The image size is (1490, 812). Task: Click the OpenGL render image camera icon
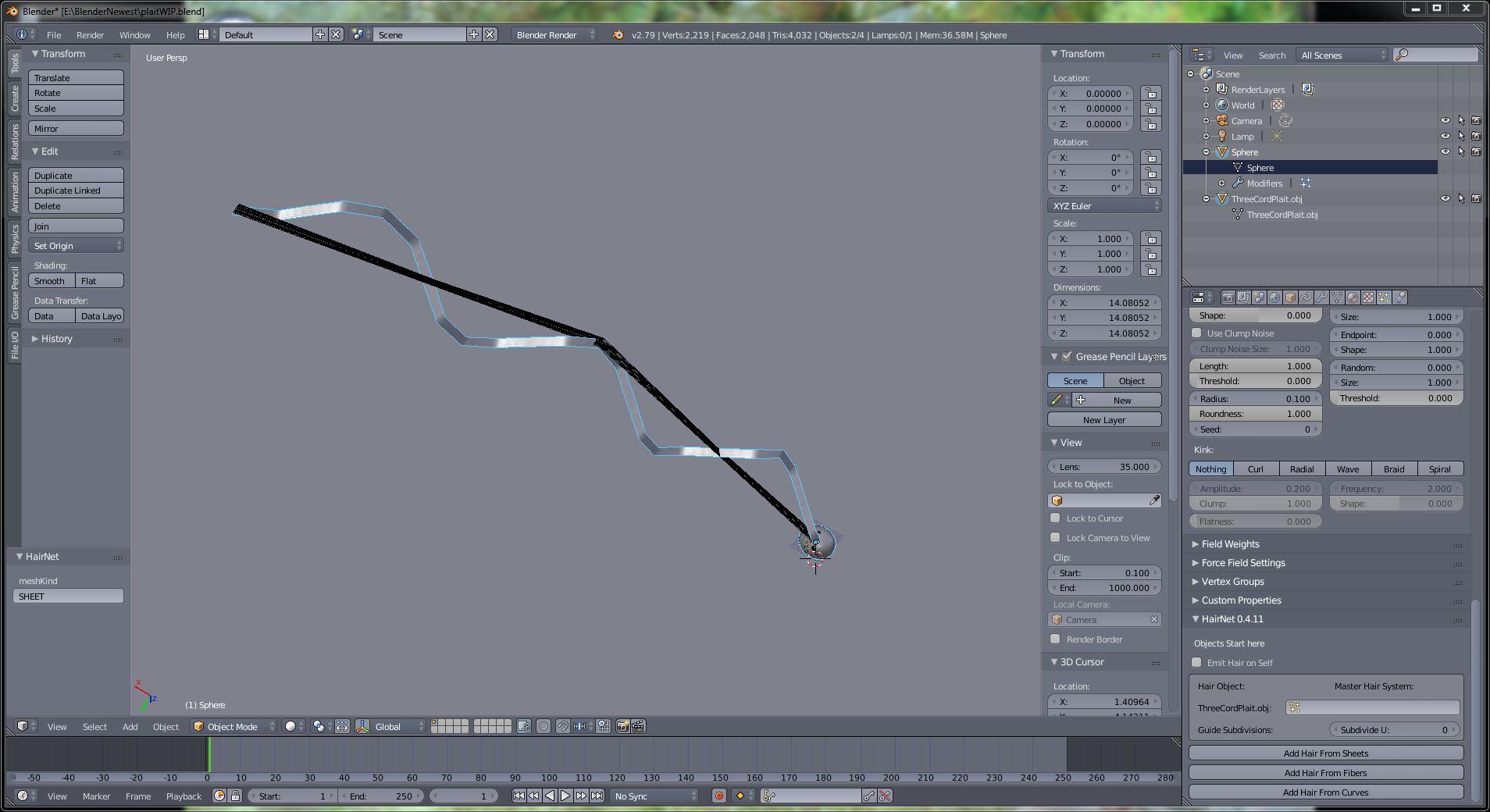(622, 726)
